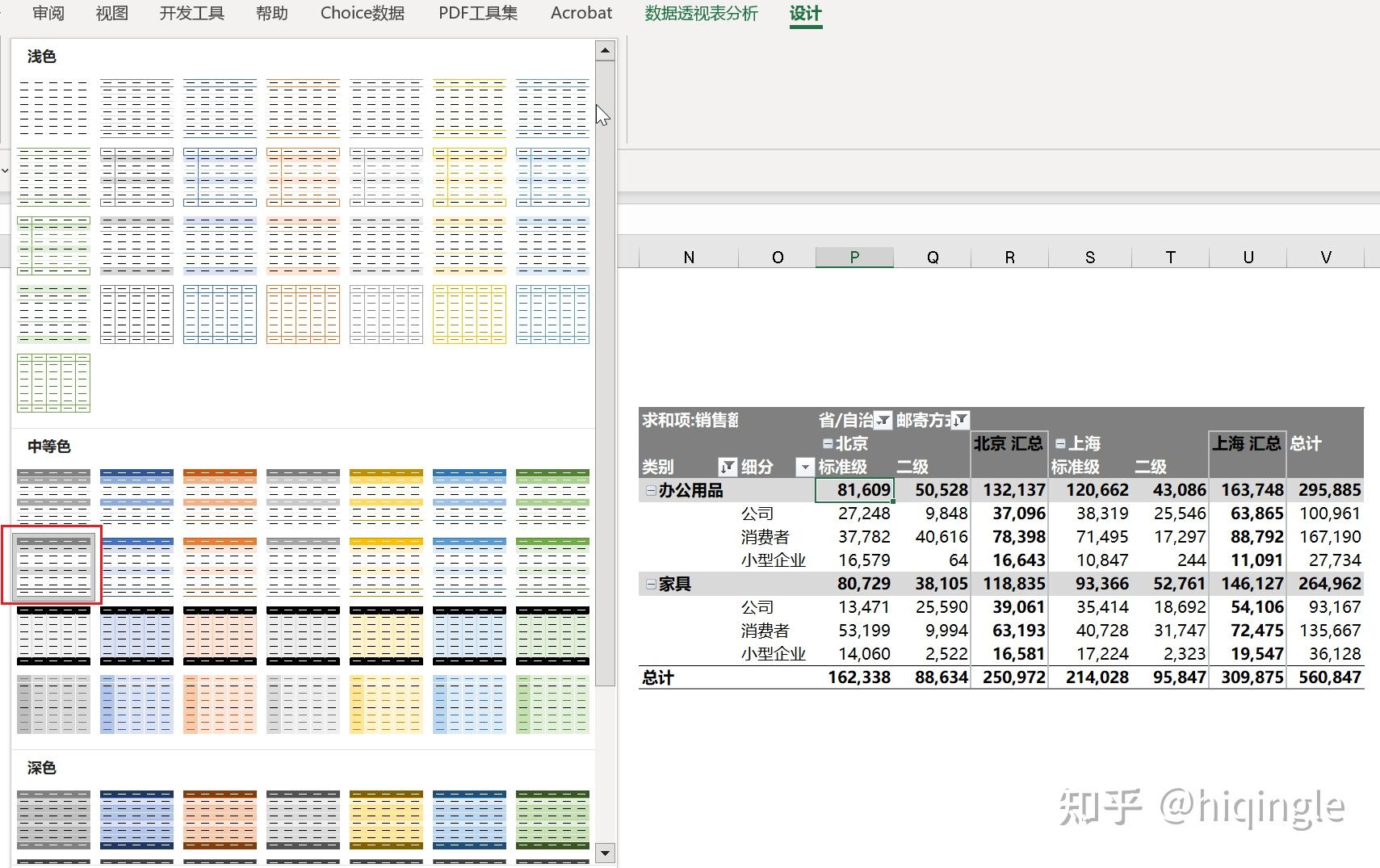1380x868 pixels.
Task: Open the 类别 filter dropdown
Action: point(728,467)
